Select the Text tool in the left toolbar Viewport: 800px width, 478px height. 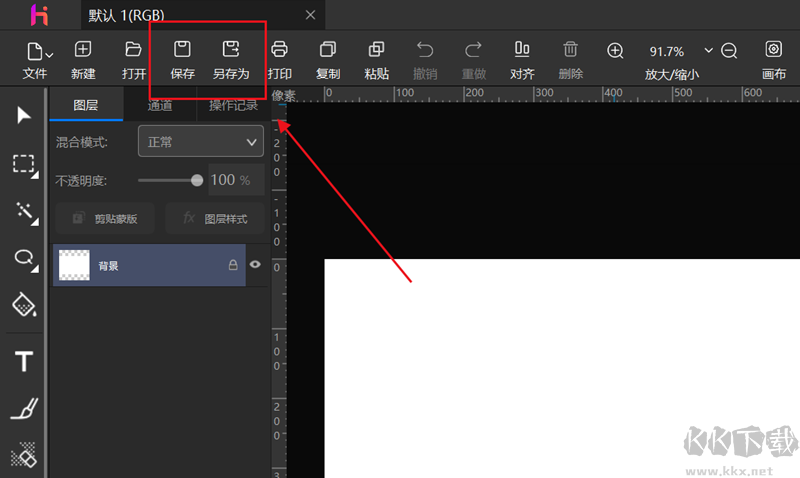pos(24,361)
